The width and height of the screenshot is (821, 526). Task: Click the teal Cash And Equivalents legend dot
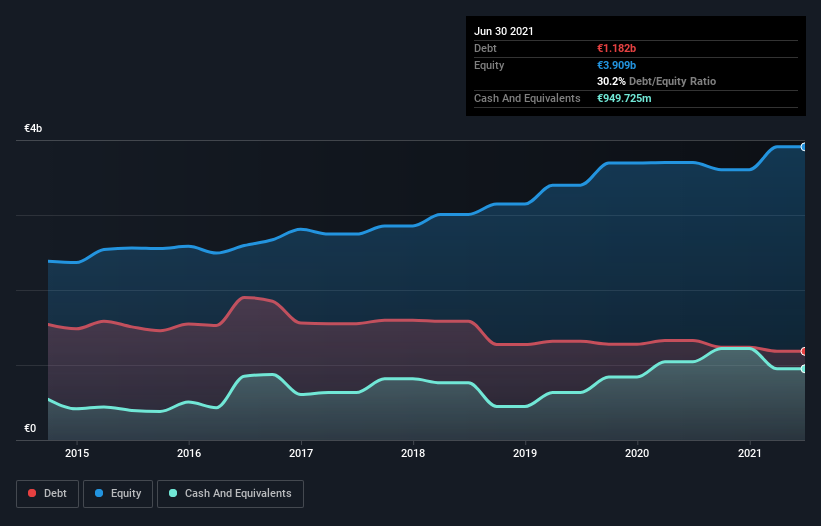tap(173, 493)
